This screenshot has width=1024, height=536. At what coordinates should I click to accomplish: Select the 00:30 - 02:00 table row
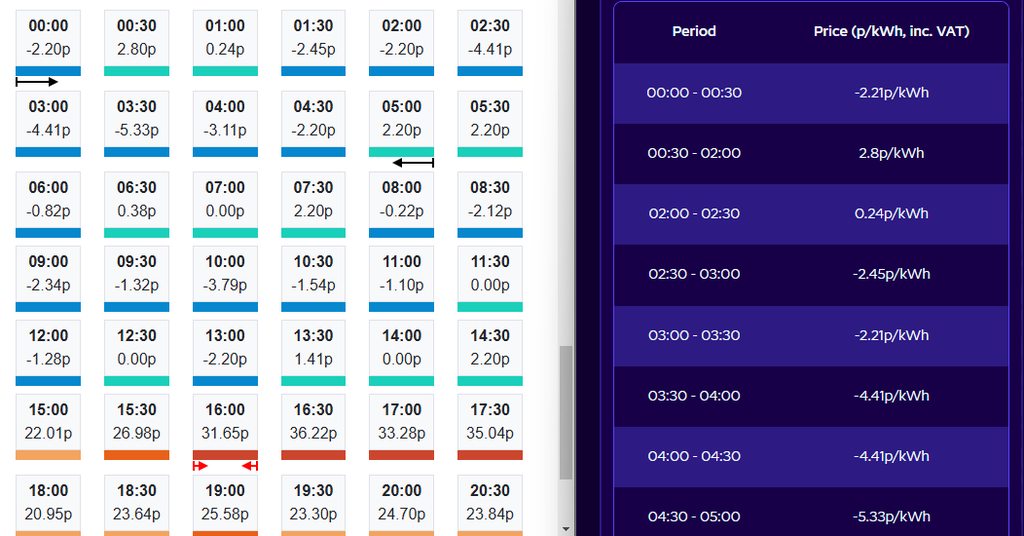click(694, 153)
